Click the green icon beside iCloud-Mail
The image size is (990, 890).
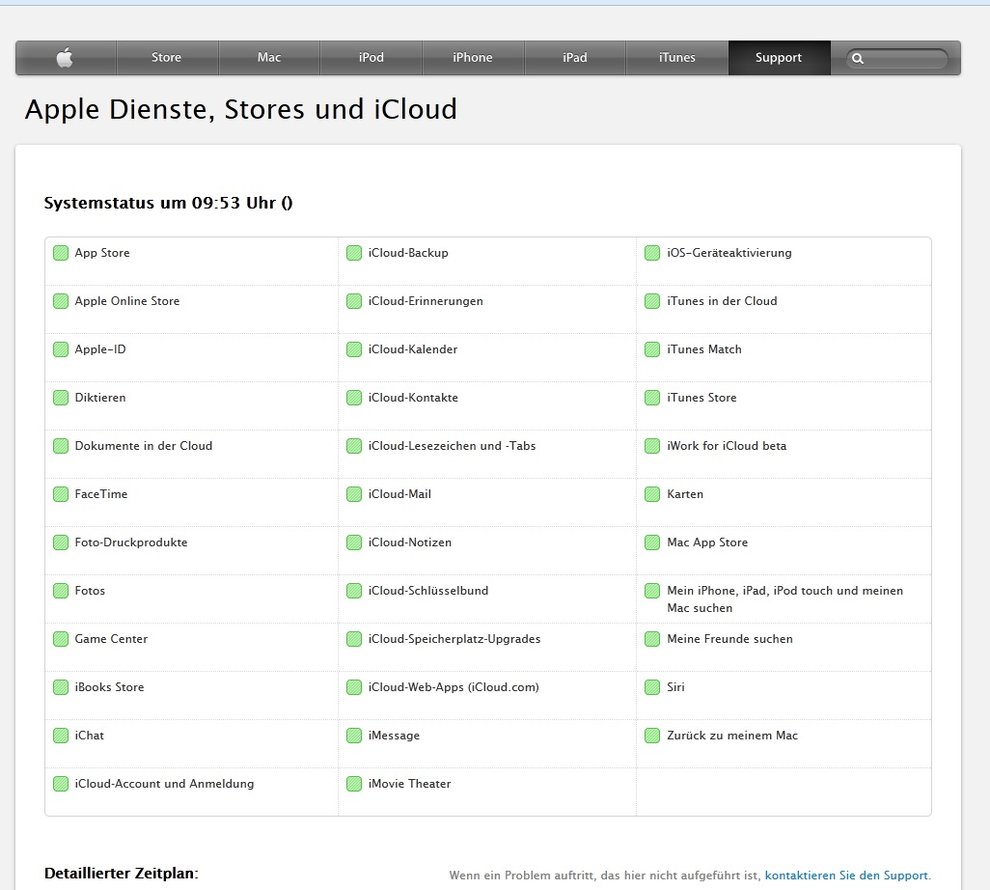pos(354,494)
